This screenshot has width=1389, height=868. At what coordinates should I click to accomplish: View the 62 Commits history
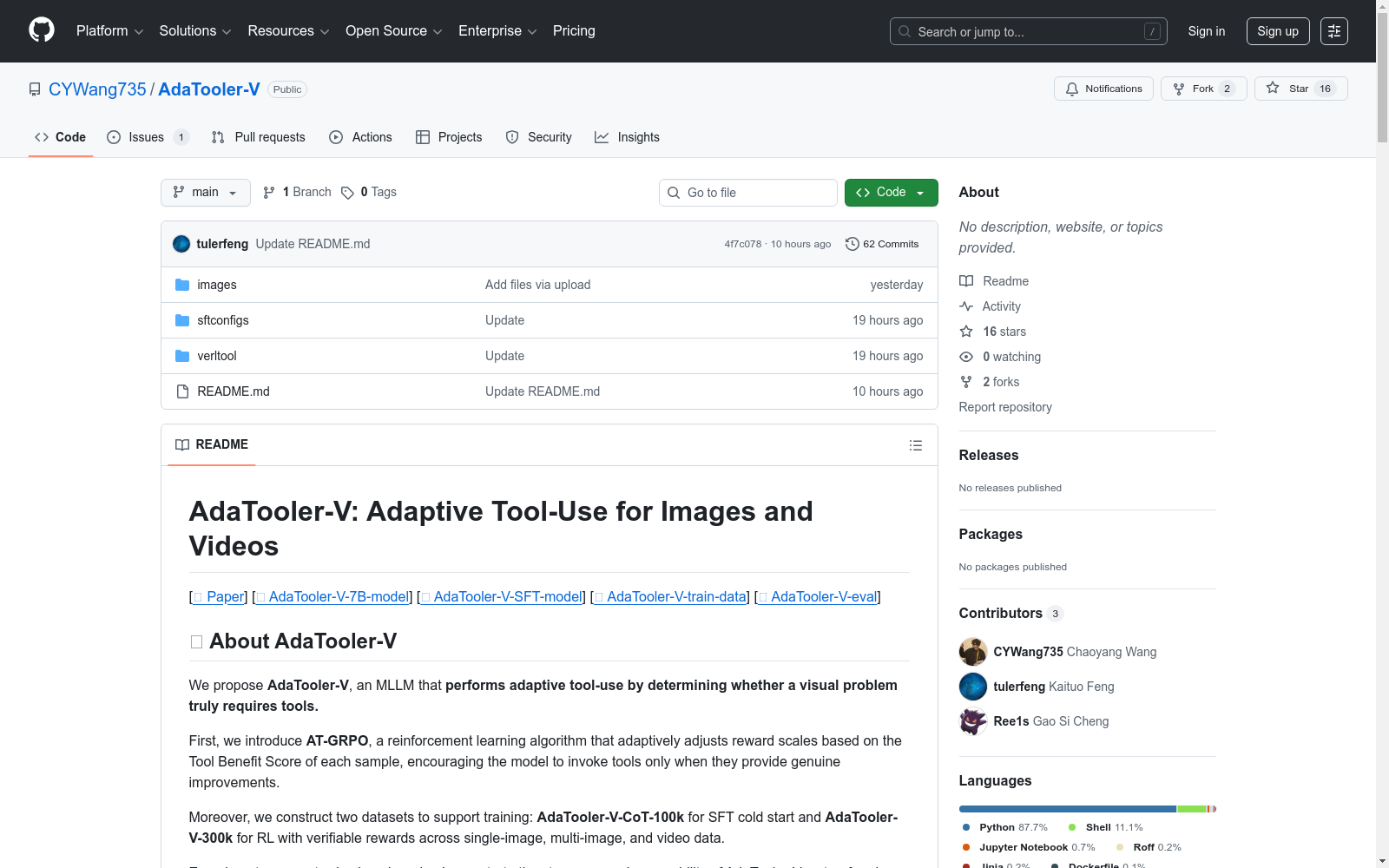(882, 244)
